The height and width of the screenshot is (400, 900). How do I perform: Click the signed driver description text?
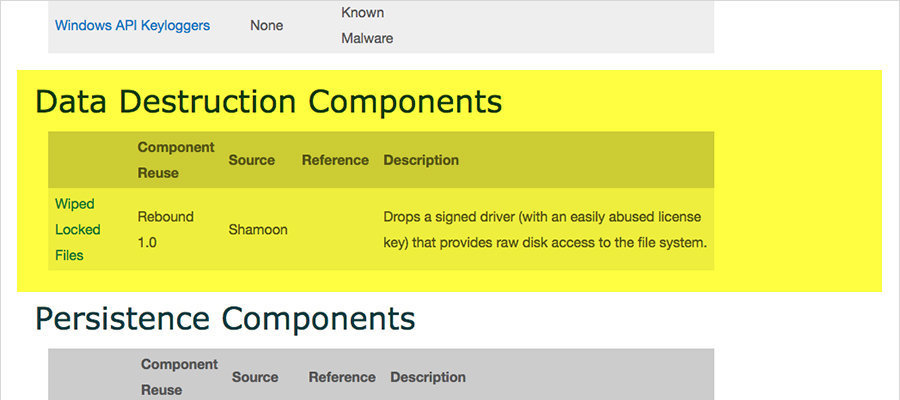point(545,229)
